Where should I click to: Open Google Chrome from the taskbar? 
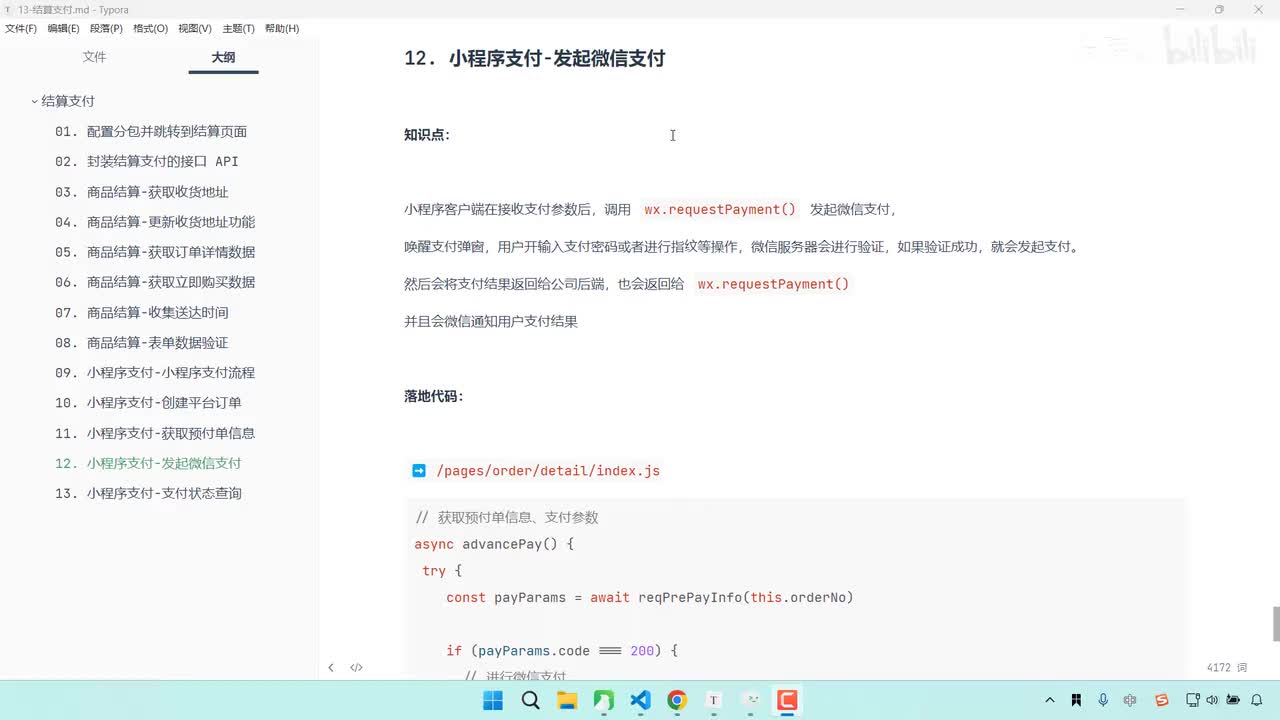pos(677,700)
